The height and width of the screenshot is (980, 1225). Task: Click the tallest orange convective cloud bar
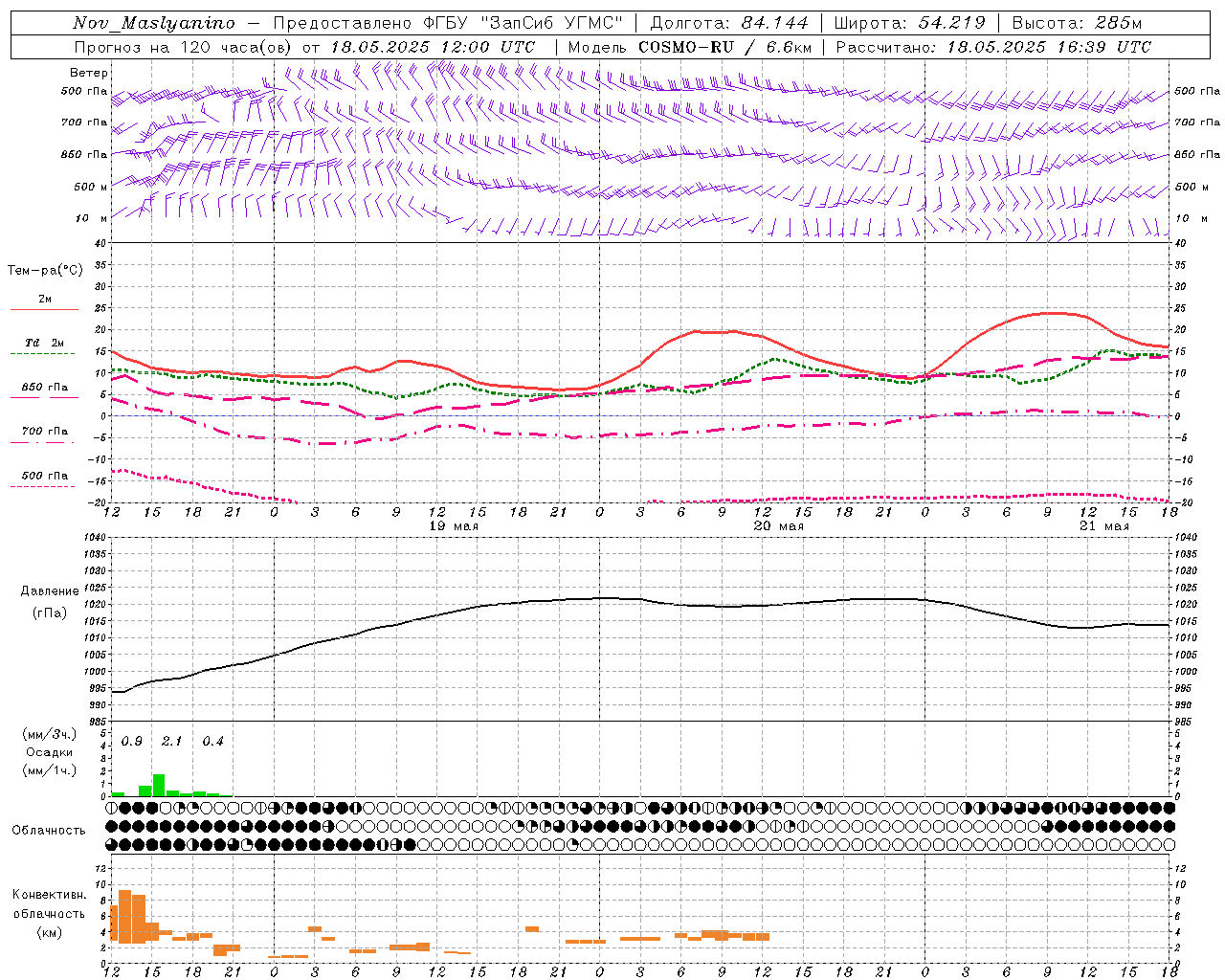pyautogui.click(x=124, y=917)
